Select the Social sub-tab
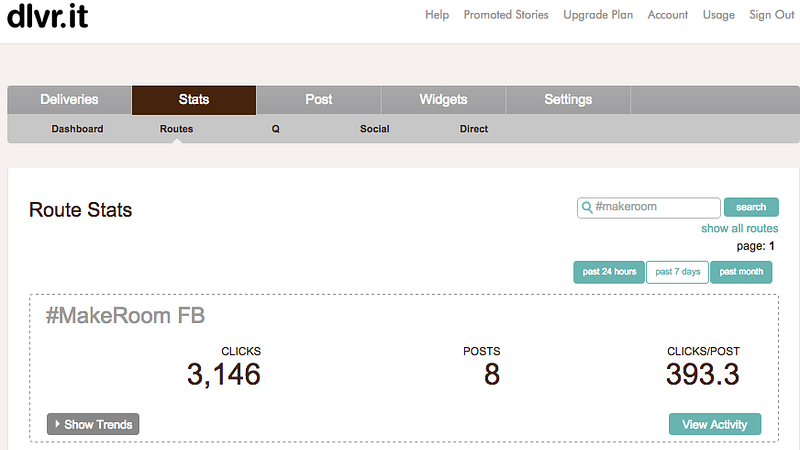800x450 pixels. [374, 129]
